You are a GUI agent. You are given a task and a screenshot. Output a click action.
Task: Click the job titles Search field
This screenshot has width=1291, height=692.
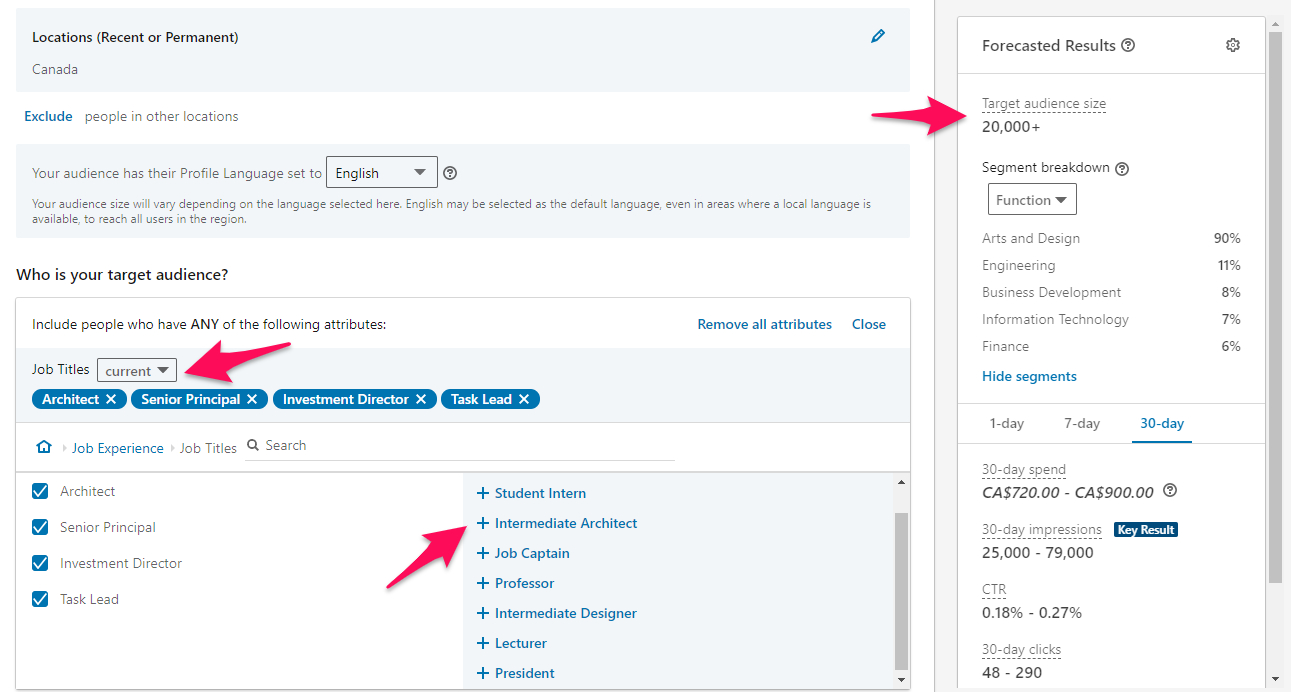pos(460,446)
